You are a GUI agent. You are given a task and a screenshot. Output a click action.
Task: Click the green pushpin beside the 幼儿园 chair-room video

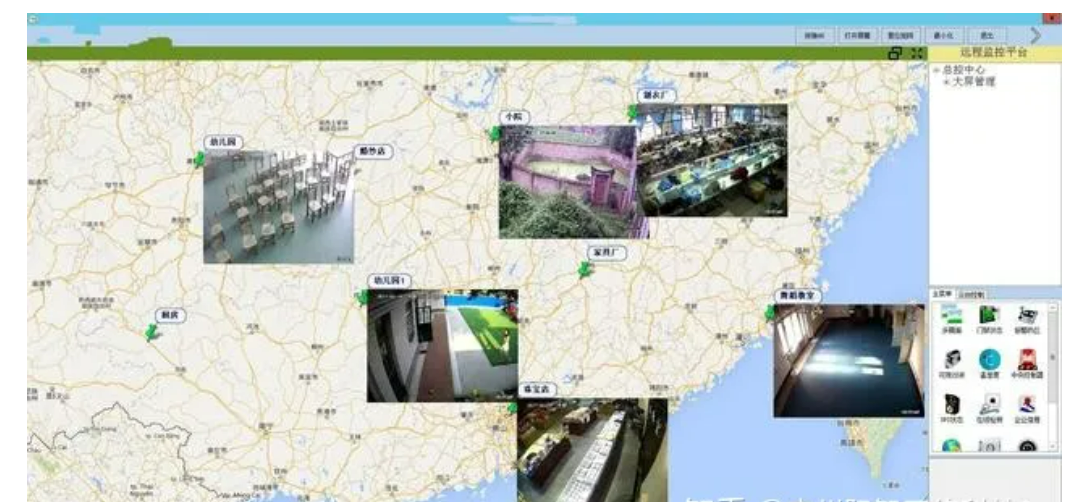(x=199, y=160)
